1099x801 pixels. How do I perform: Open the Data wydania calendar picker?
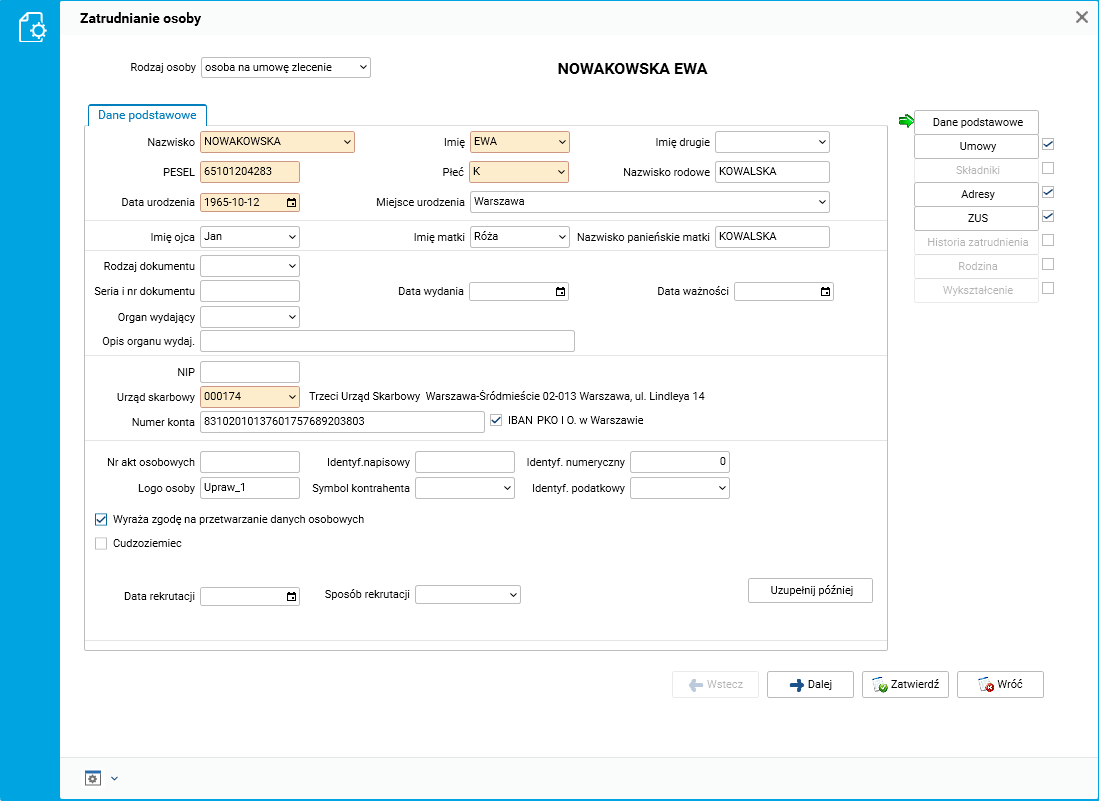click(561, 292)
